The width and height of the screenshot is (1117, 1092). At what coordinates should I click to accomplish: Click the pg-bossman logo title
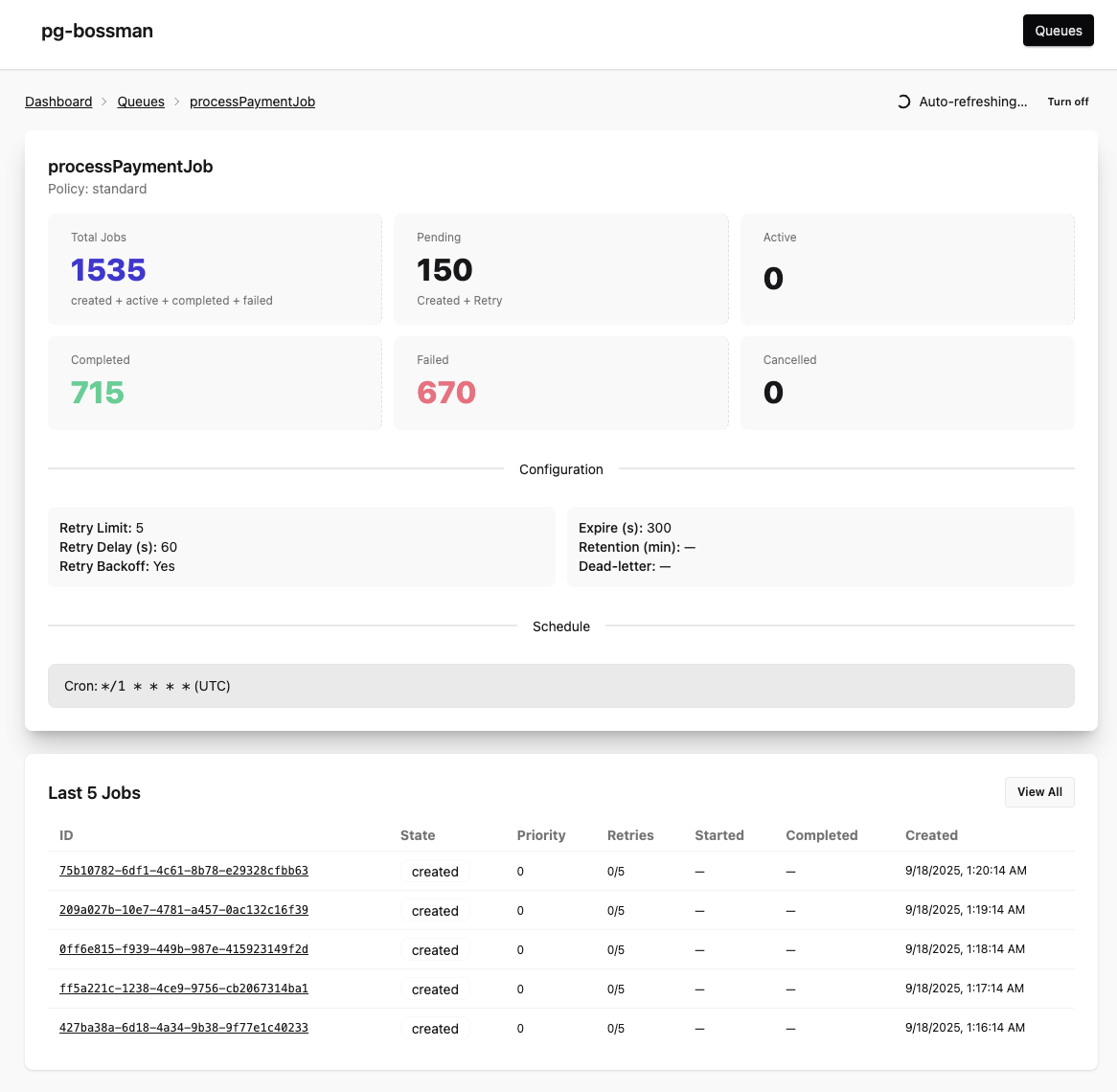click(x=97, y=31)
